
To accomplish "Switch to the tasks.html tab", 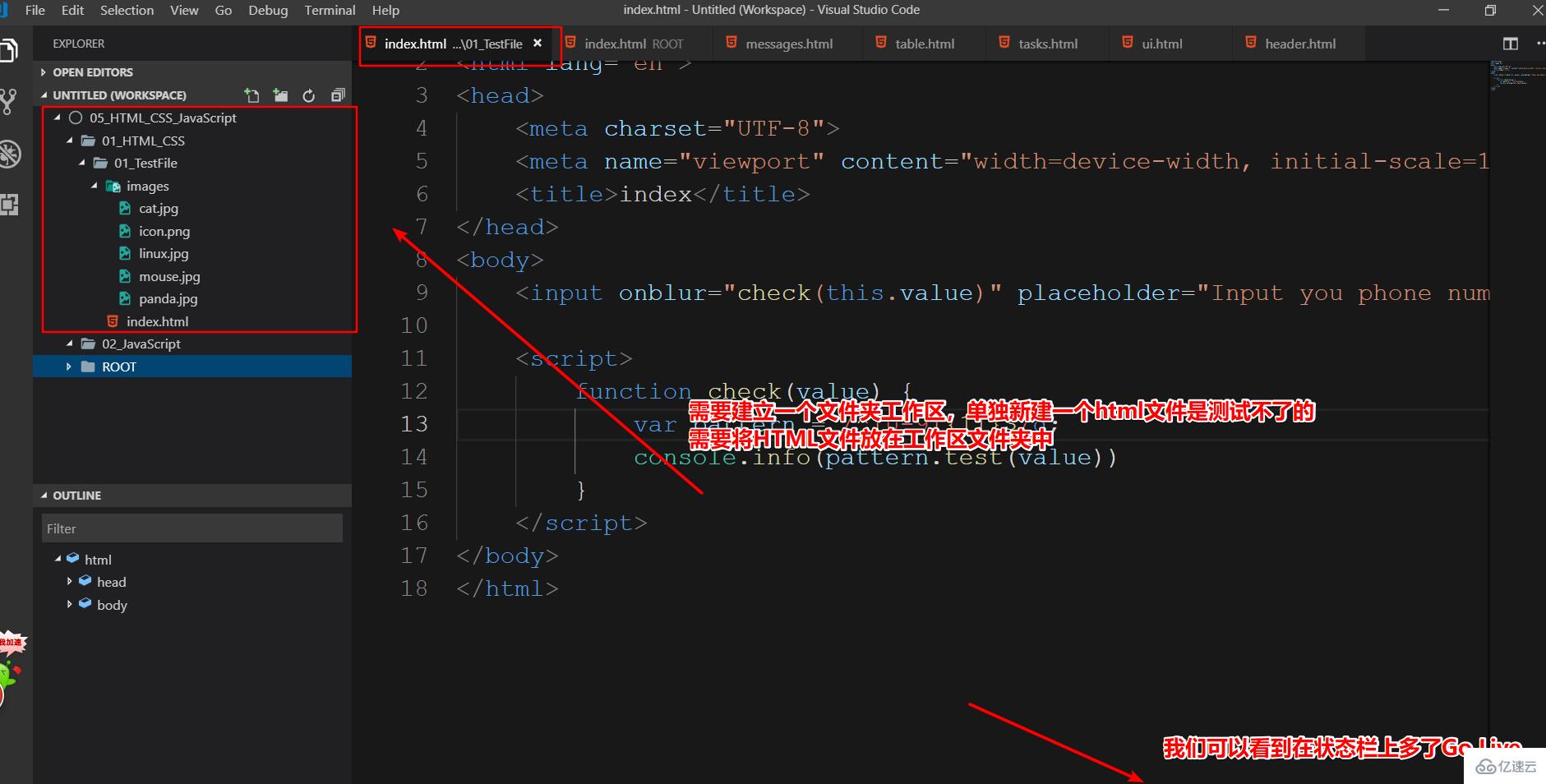I will coord(1048,44).
